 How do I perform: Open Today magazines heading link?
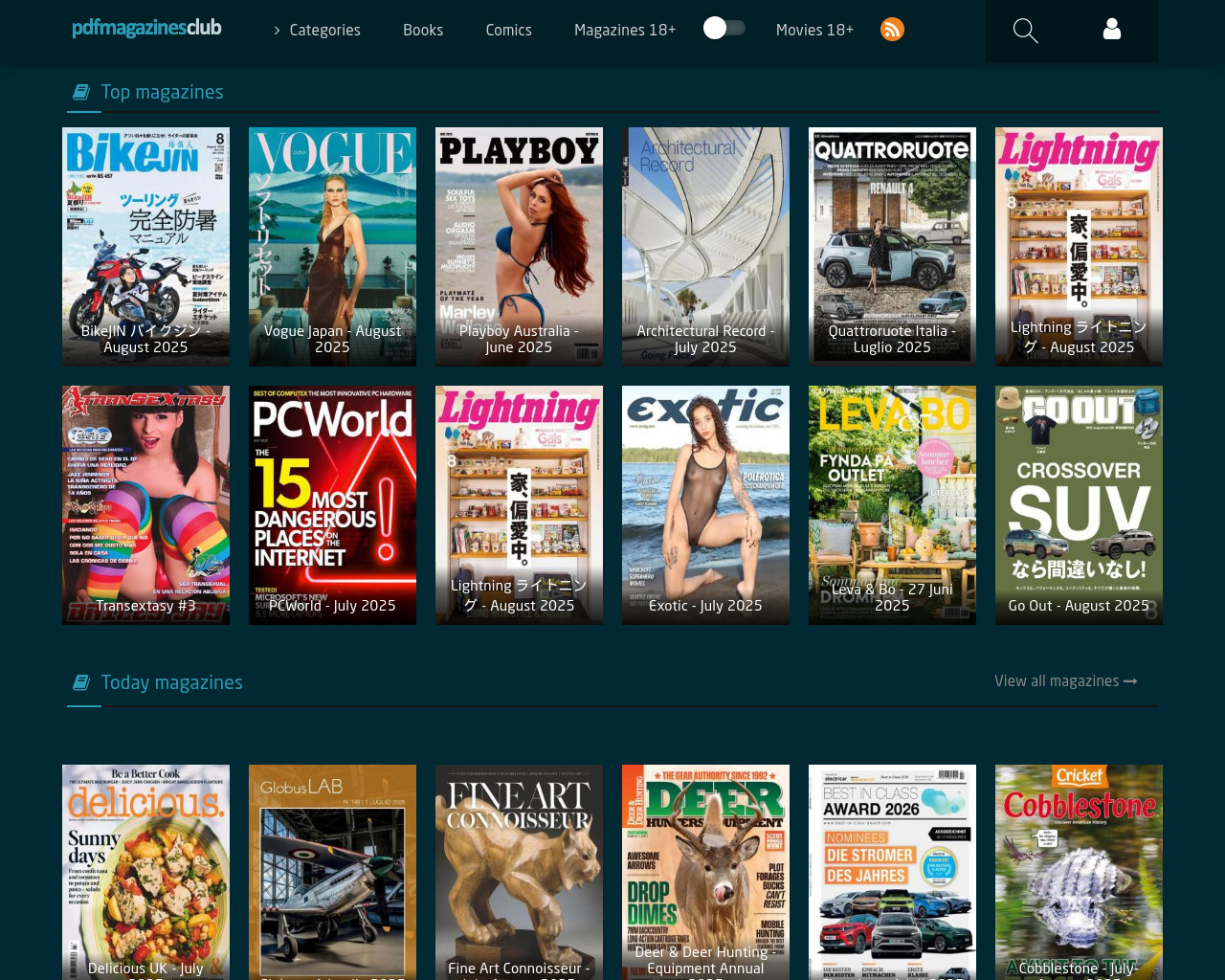(x=171, y=682)
